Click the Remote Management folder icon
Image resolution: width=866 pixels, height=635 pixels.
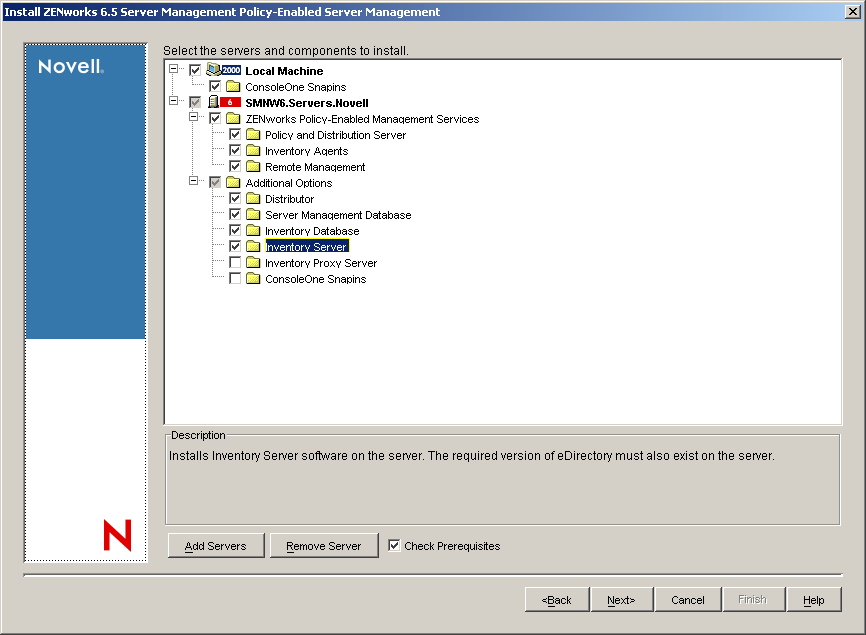point(253,166)
